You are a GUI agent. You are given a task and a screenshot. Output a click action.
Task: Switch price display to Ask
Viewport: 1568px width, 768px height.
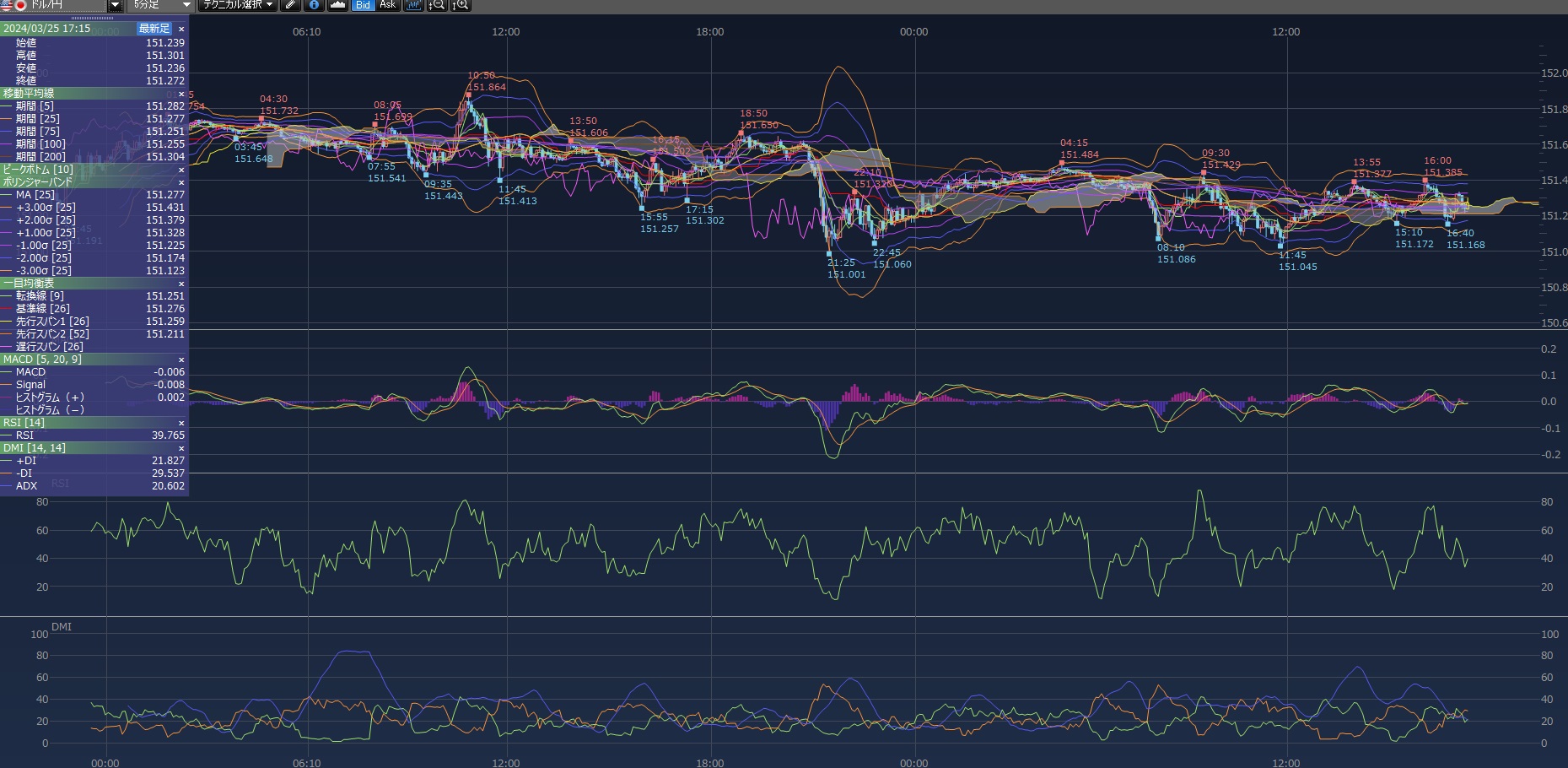(x=388, y=5)
